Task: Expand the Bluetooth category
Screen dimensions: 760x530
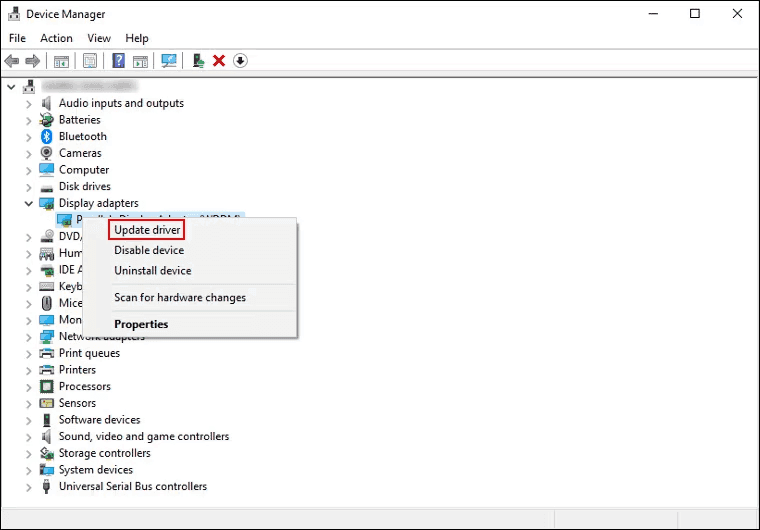Action: [29, 137]
